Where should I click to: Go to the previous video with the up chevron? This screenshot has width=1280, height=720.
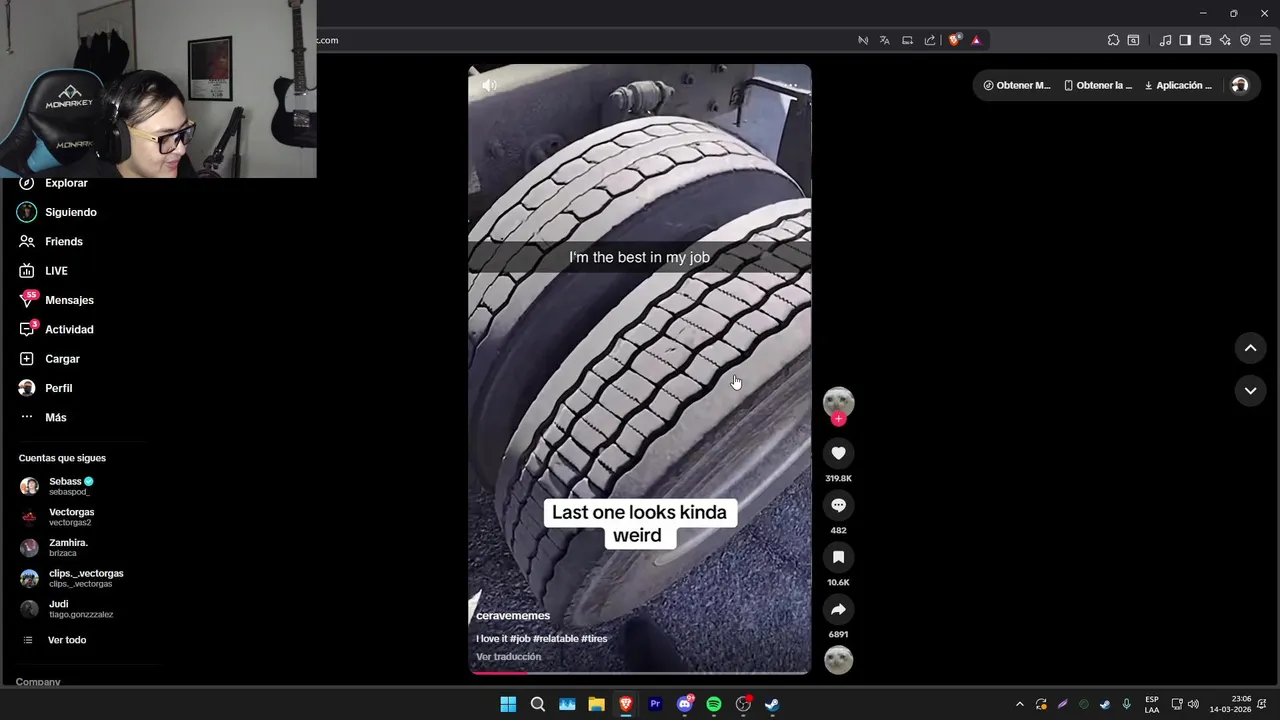[x=1250, y=348]
